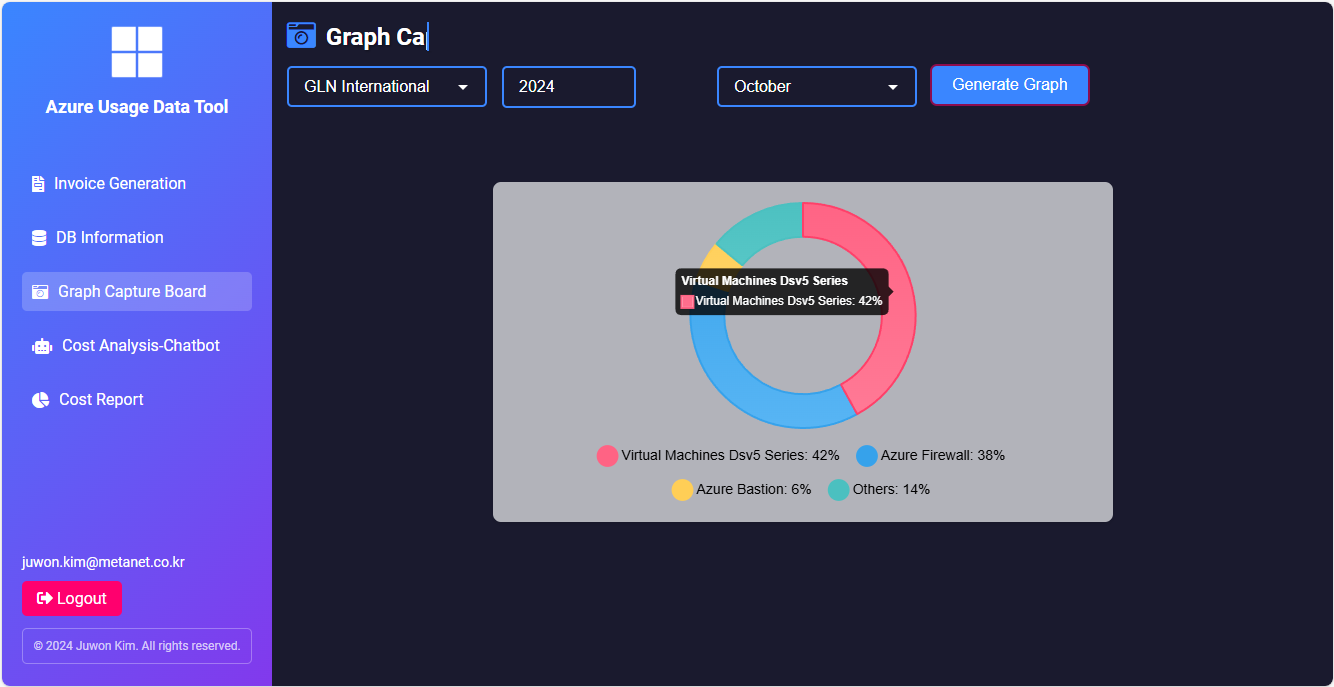Viewport: 1334px width, 687px height.
Task: Toggle Azure Bastion legend swatch
Action: pyautogui.click(x=682, y=490)
